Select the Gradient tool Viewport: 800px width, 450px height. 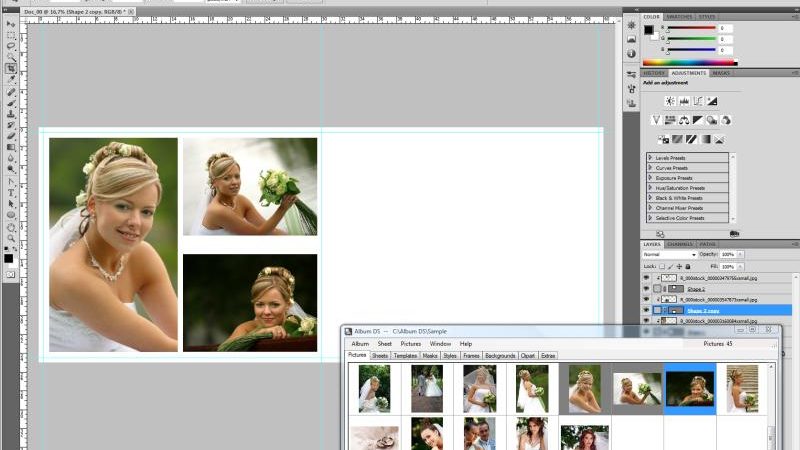pos(11,147)
